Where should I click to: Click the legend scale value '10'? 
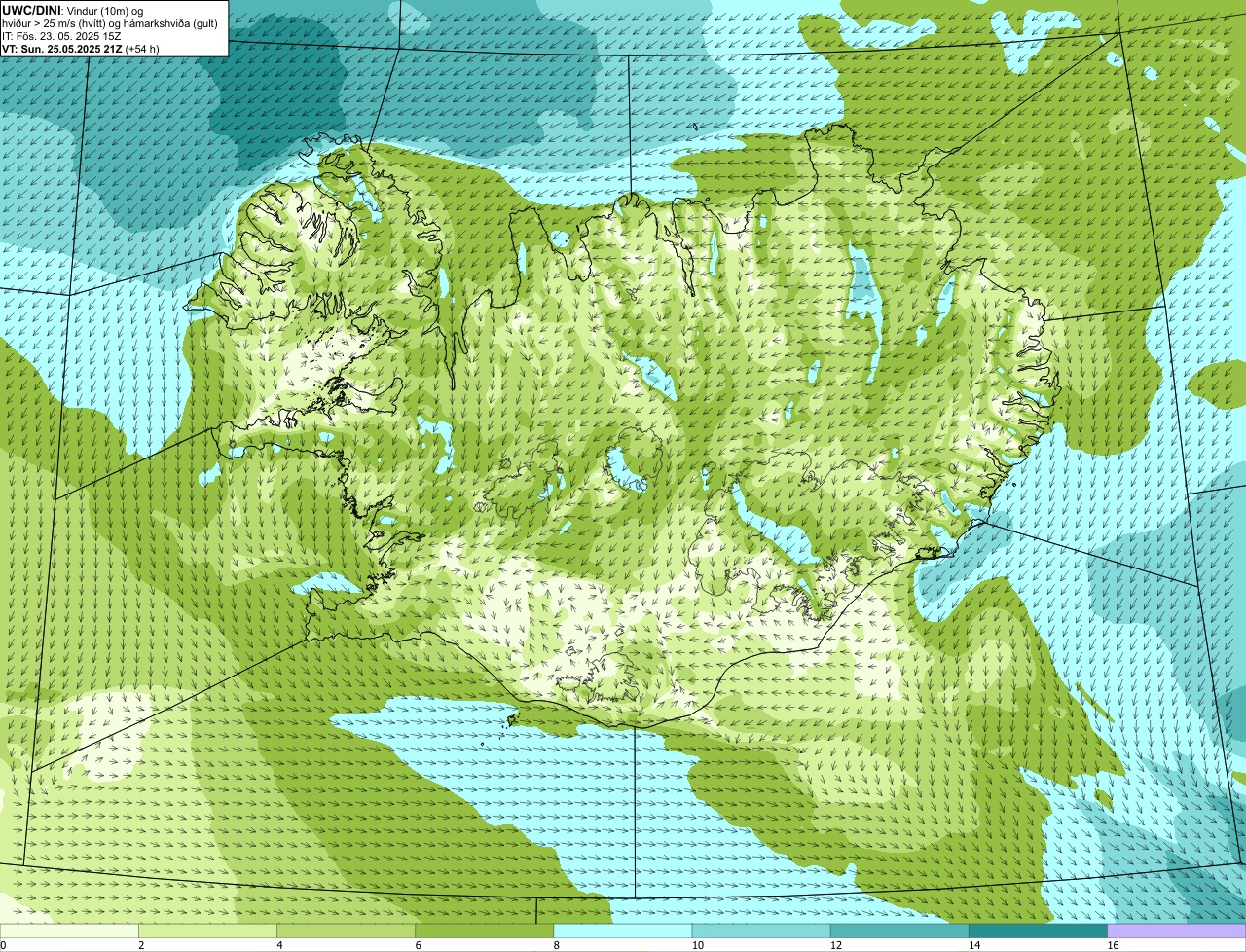[x=697, y=945]
